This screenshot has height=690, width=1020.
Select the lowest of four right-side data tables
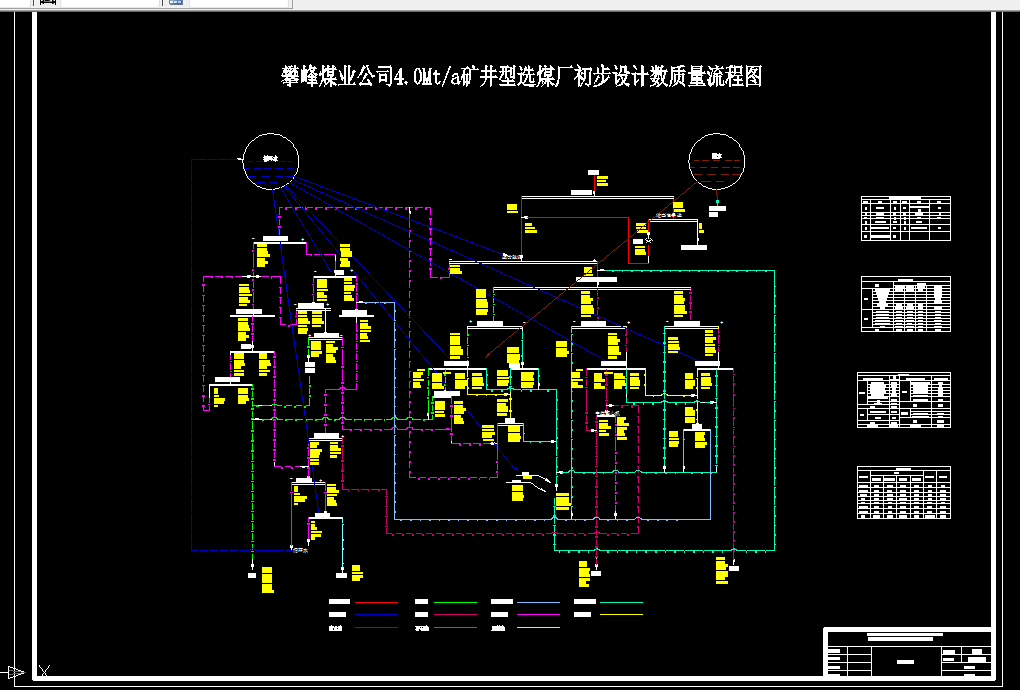904,492
